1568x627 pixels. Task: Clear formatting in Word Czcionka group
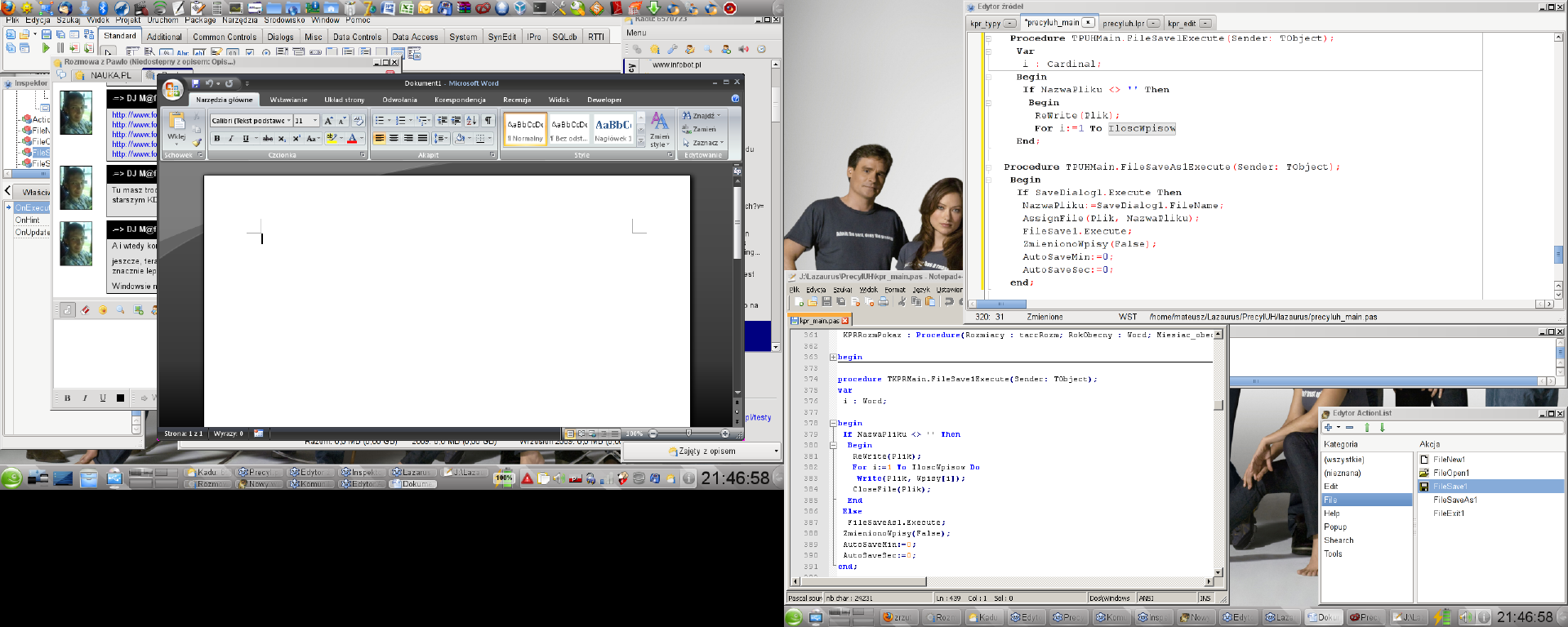pos(358,120)
